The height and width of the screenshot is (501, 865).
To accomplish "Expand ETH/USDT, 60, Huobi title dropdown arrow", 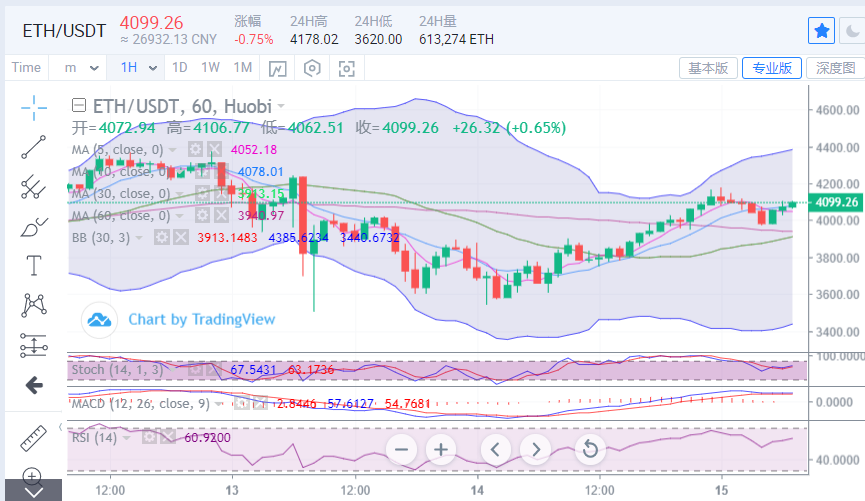I will point(281,106).
